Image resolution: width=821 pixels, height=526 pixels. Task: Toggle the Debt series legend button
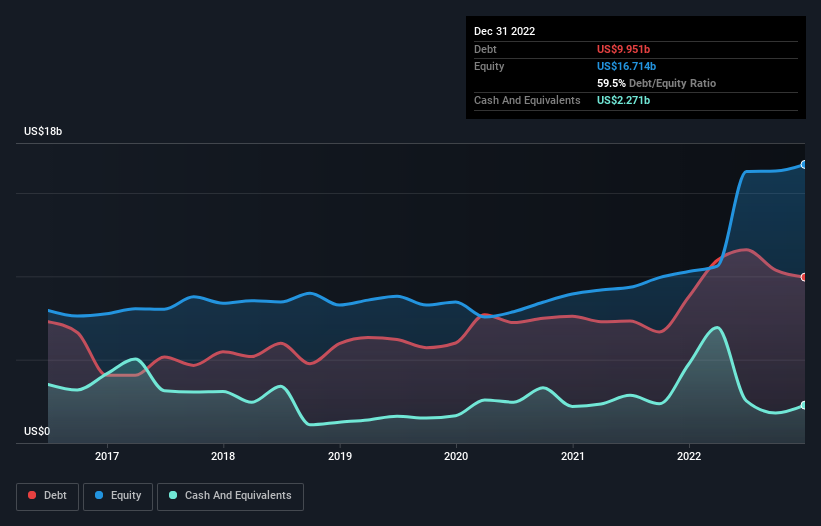(x=48, y=496)
